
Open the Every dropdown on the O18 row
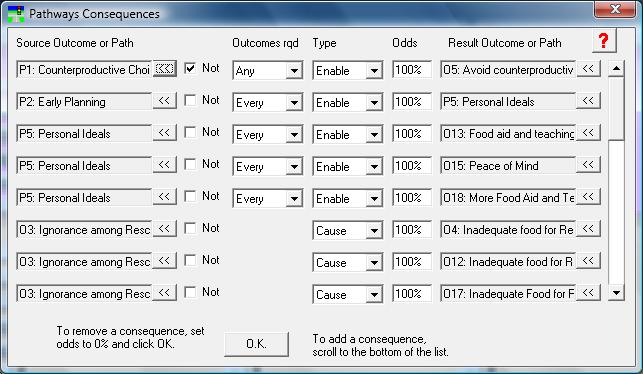tap(267, 198)
